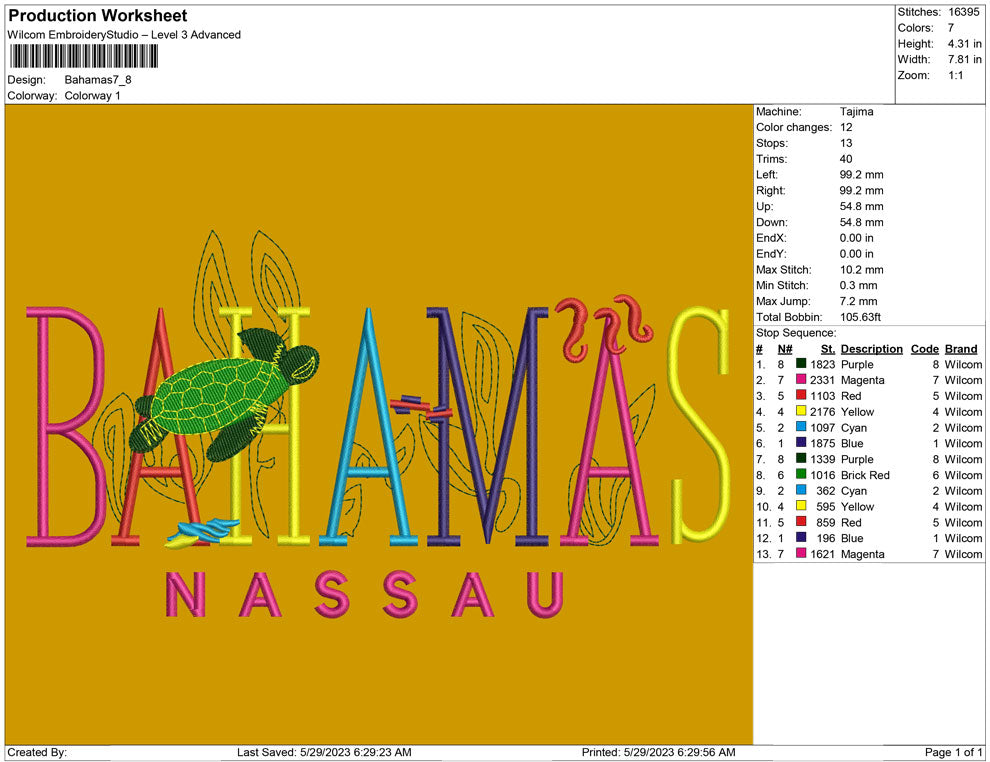The width and height of the screenshot is (990, 762).
Task: Click the blue swatch next to 196 Blue
Action: 801,537
